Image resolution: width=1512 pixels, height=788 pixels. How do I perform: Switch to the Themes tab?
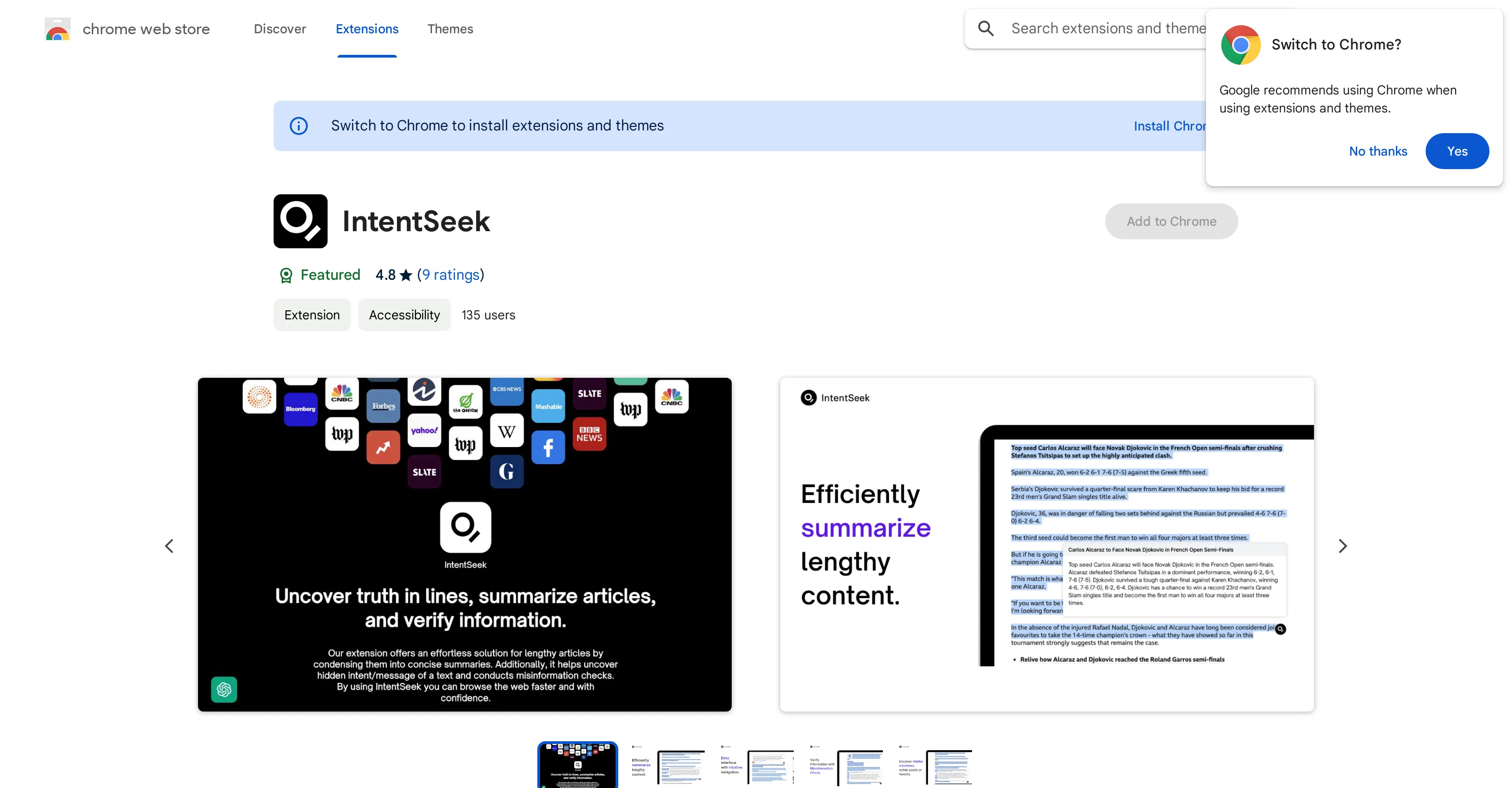[450, 29]
